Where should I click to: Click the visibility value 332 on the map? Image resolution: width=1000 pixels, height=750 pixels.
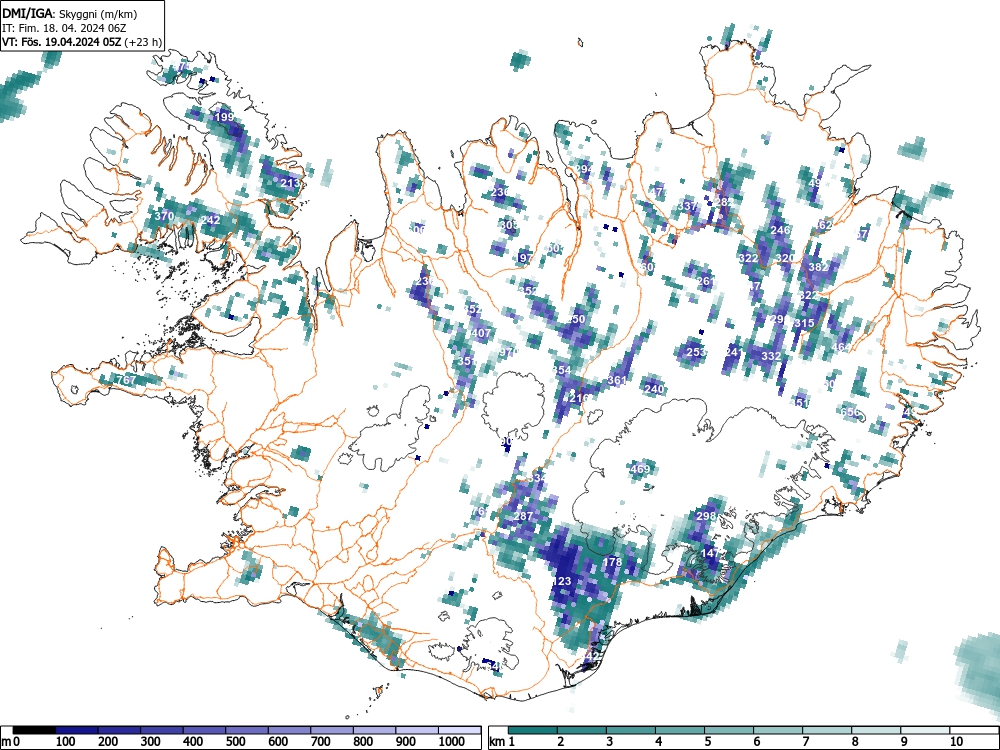(771, 356)
